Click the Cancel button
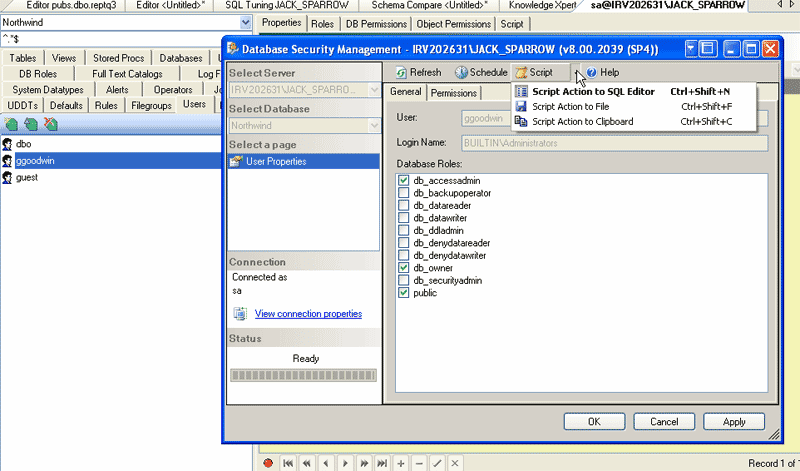The image size is (800, 471). click(664, 422)
